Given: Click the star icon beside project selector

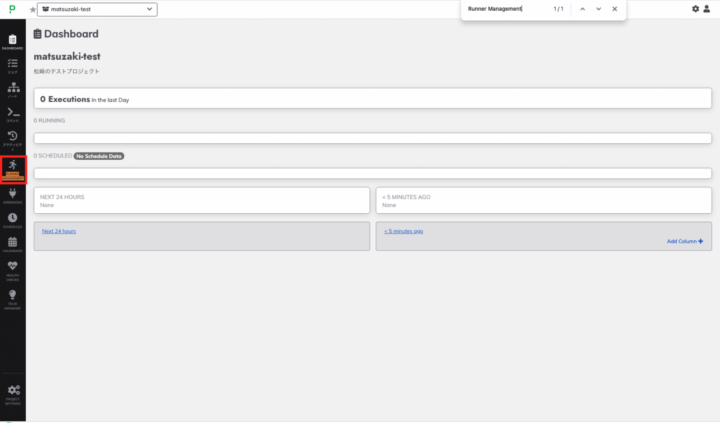Looking at the screenshot, I should tap(33, 9).
